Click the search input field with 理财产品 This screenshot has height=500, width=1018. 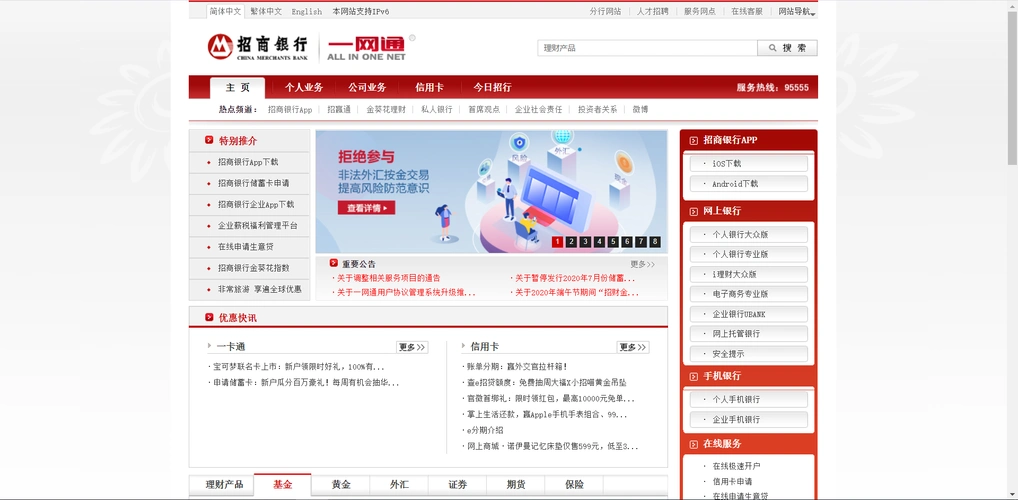pyautogui.click(x=647, y=48)
